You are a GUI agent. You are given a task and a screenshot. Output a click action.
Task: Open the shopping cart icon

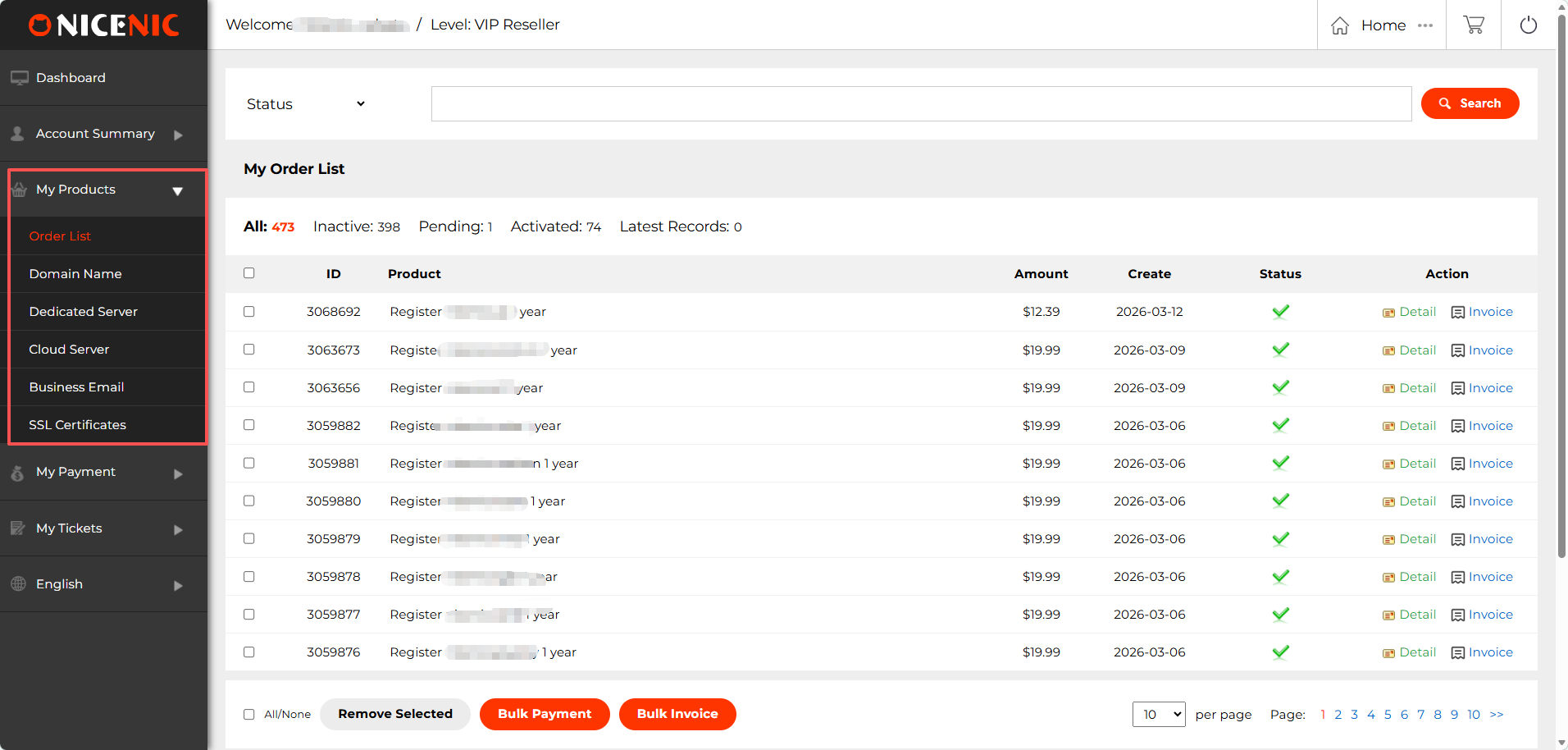[1474, 25]
